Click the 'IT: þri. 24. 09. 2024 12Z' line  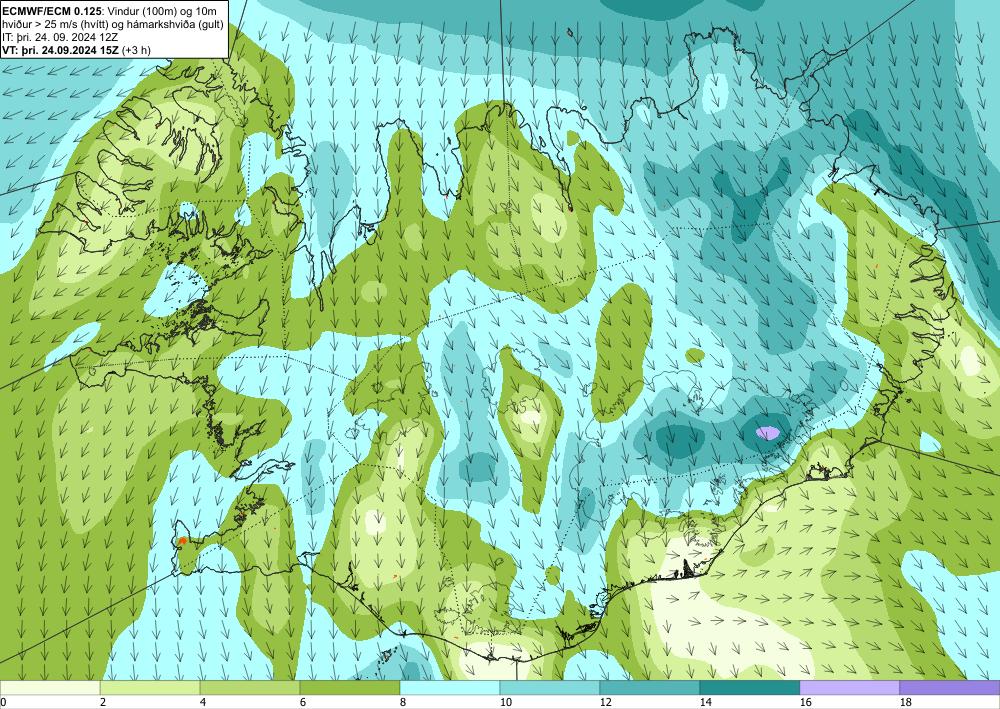point(61,37)
